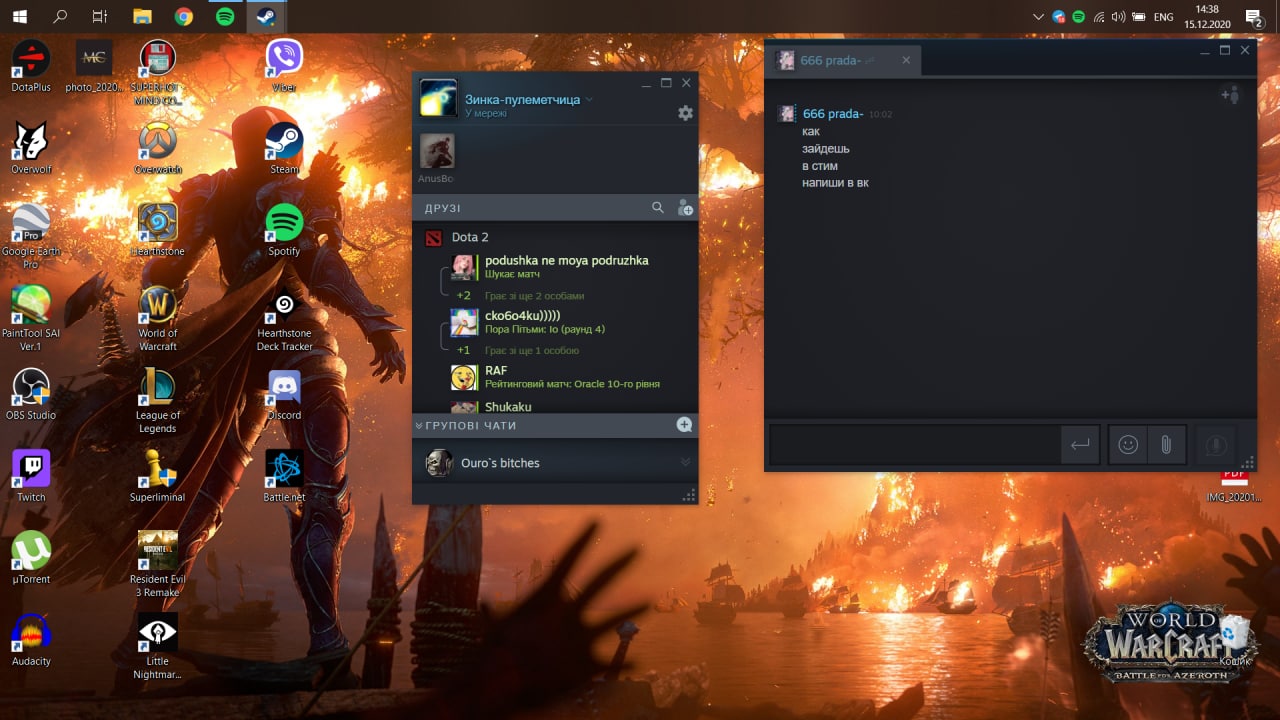Open the Hearthstone Deck Tracker icon
The image size is (1280, 720).
284,319
